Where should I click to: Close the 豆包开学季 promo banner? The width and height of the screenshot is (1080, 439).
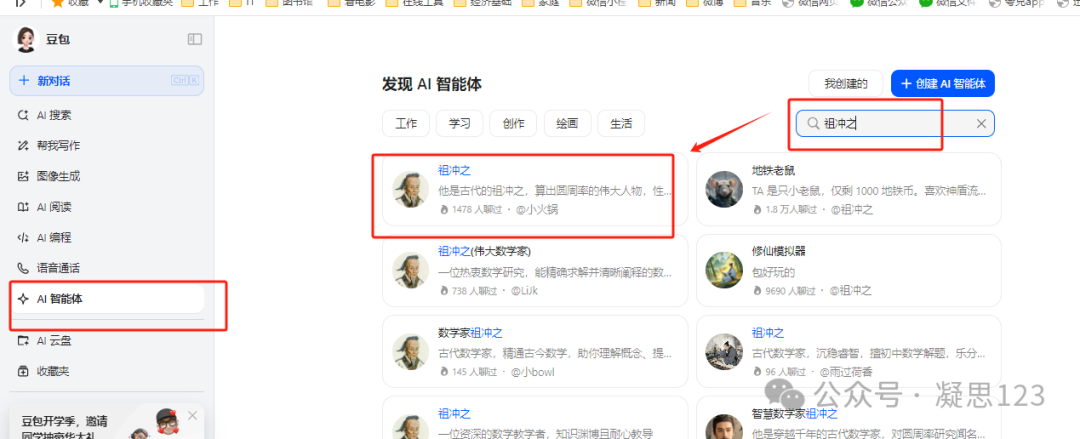(x=192, y=415)
